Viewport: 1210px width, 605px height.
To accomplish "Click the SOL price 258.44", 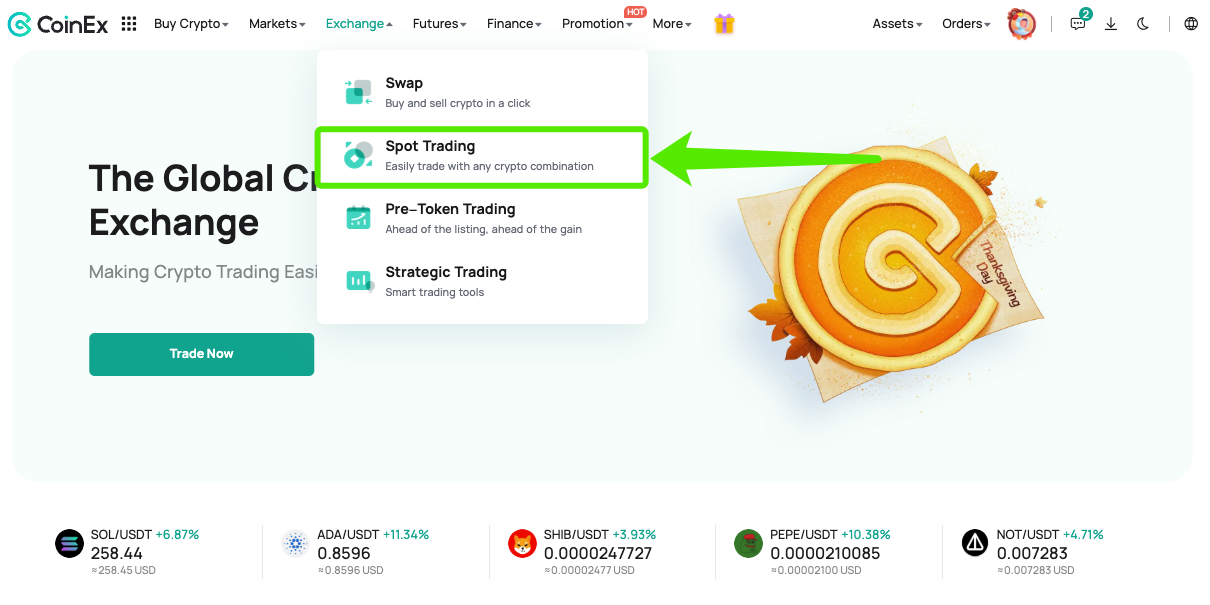I will coord(117,553).
